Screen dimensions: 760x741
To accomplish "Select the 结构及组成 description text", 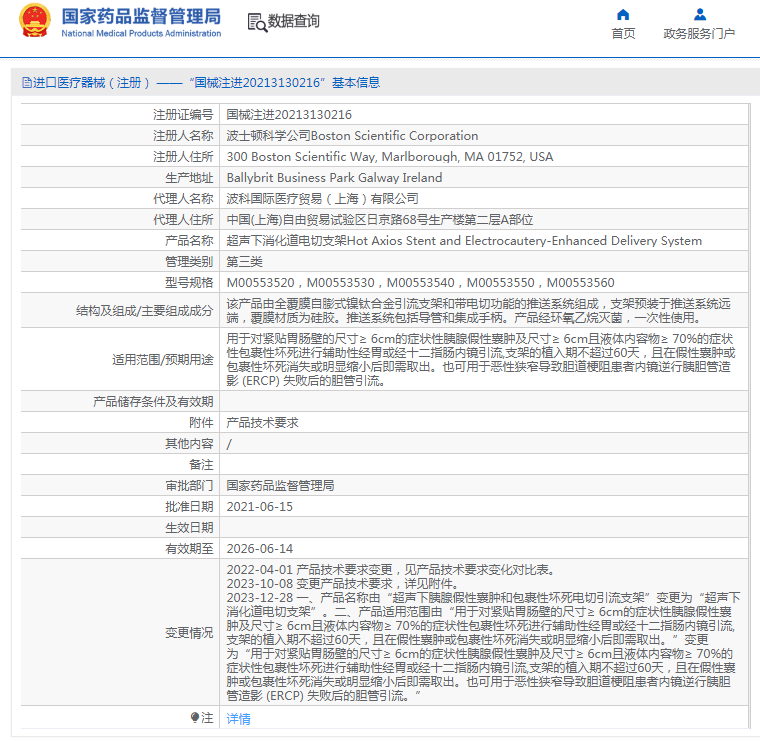I will coord(478,311).
